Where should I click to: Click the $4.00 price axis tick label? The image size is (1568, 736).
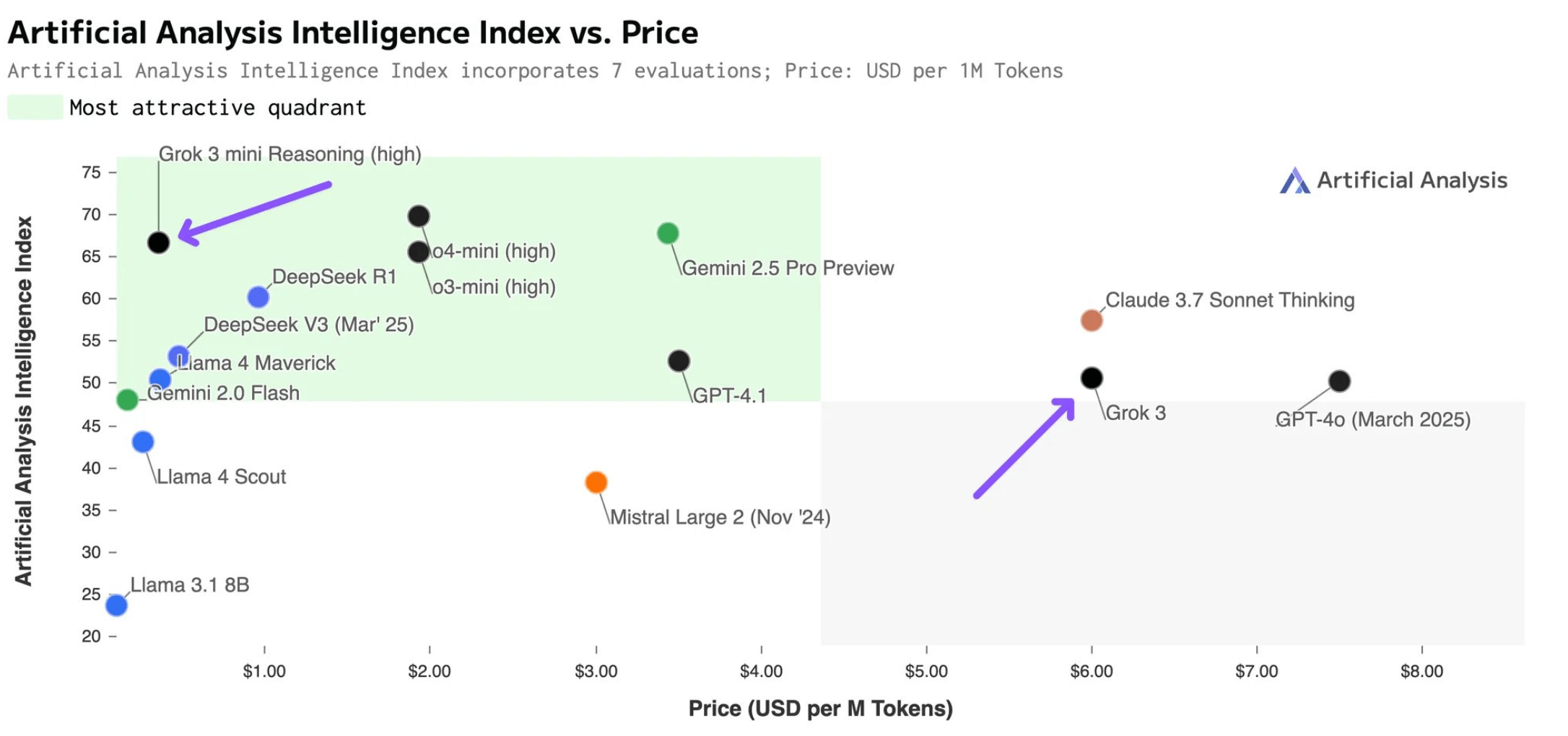pyautogui.click(x=761, y=671)
